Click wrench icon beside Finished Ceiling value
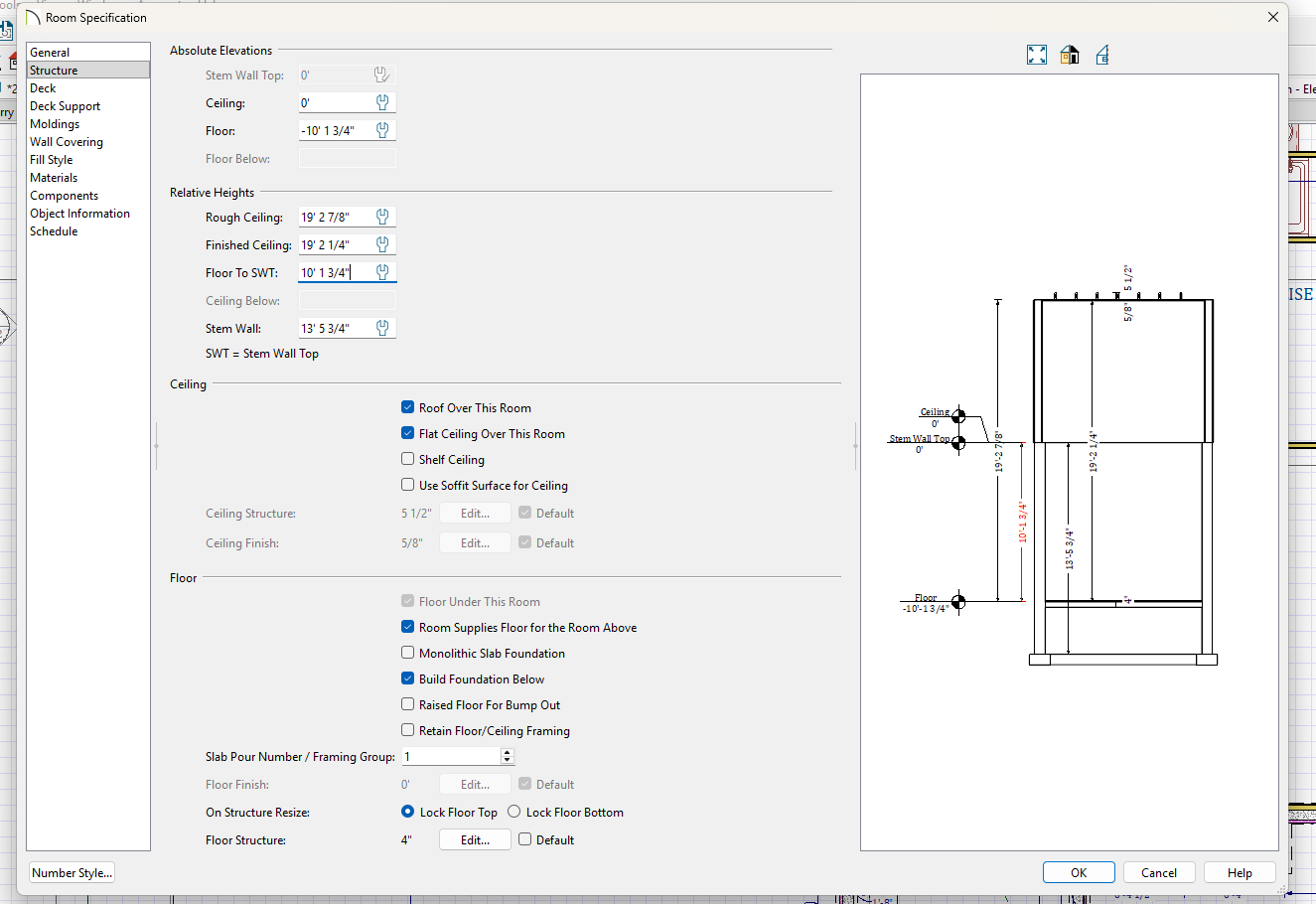The width and height of the screenshot is (1316, 904). tap(382, 244)
